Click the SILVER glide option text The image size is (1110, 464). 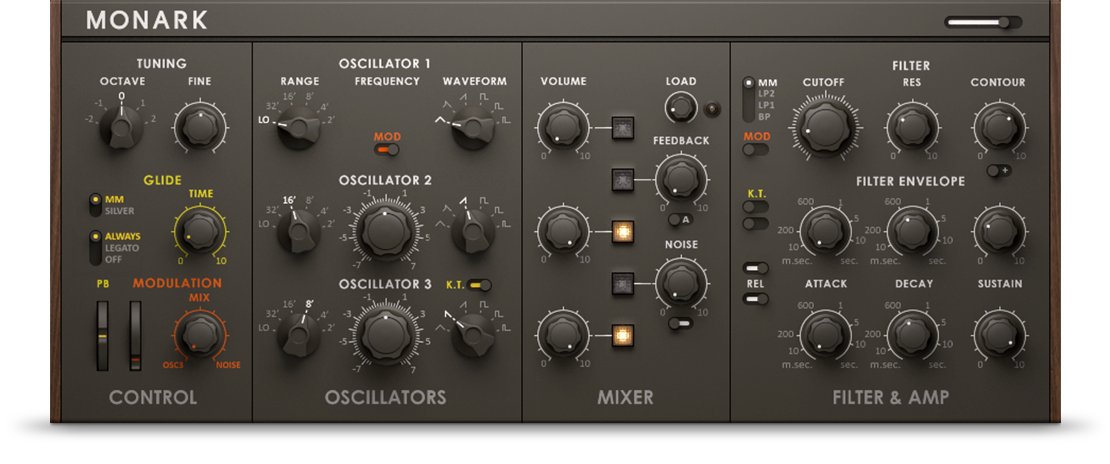[x=120, y=211]
